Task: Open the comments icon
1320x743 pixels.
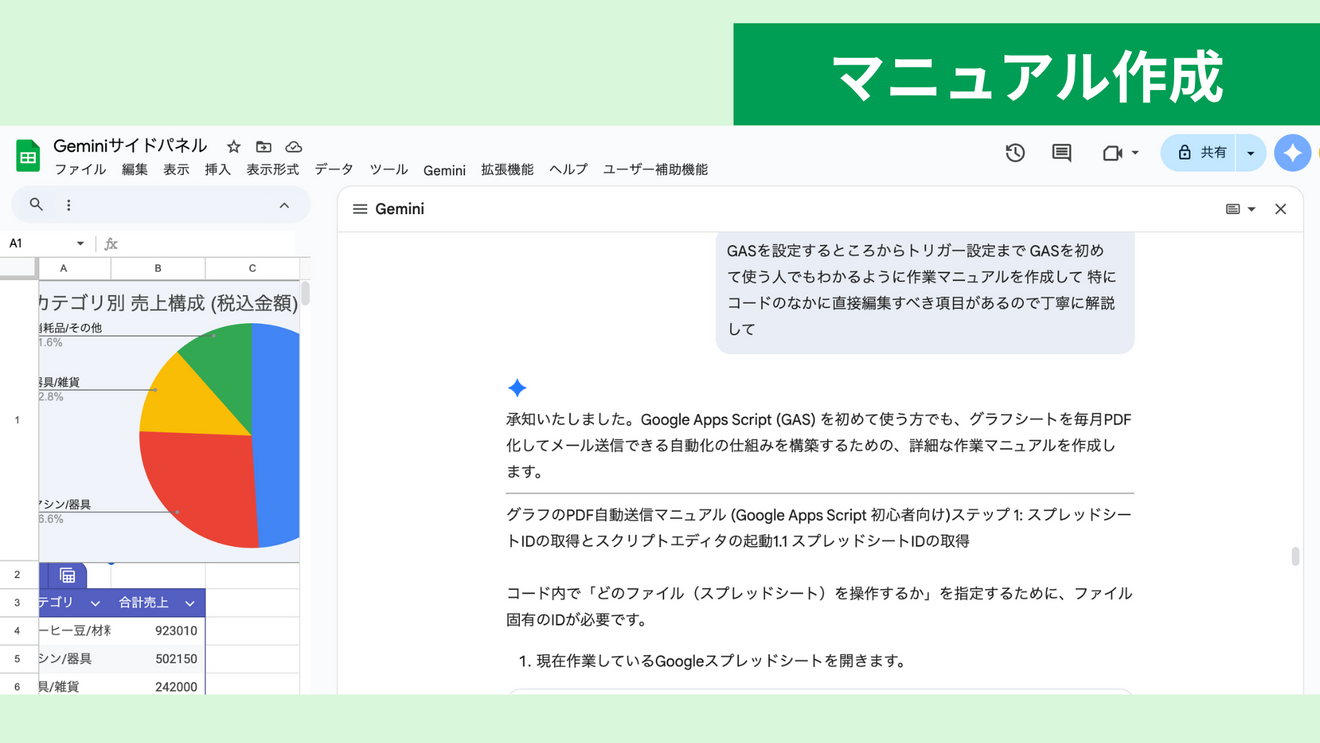Action: coord(1062,153)
